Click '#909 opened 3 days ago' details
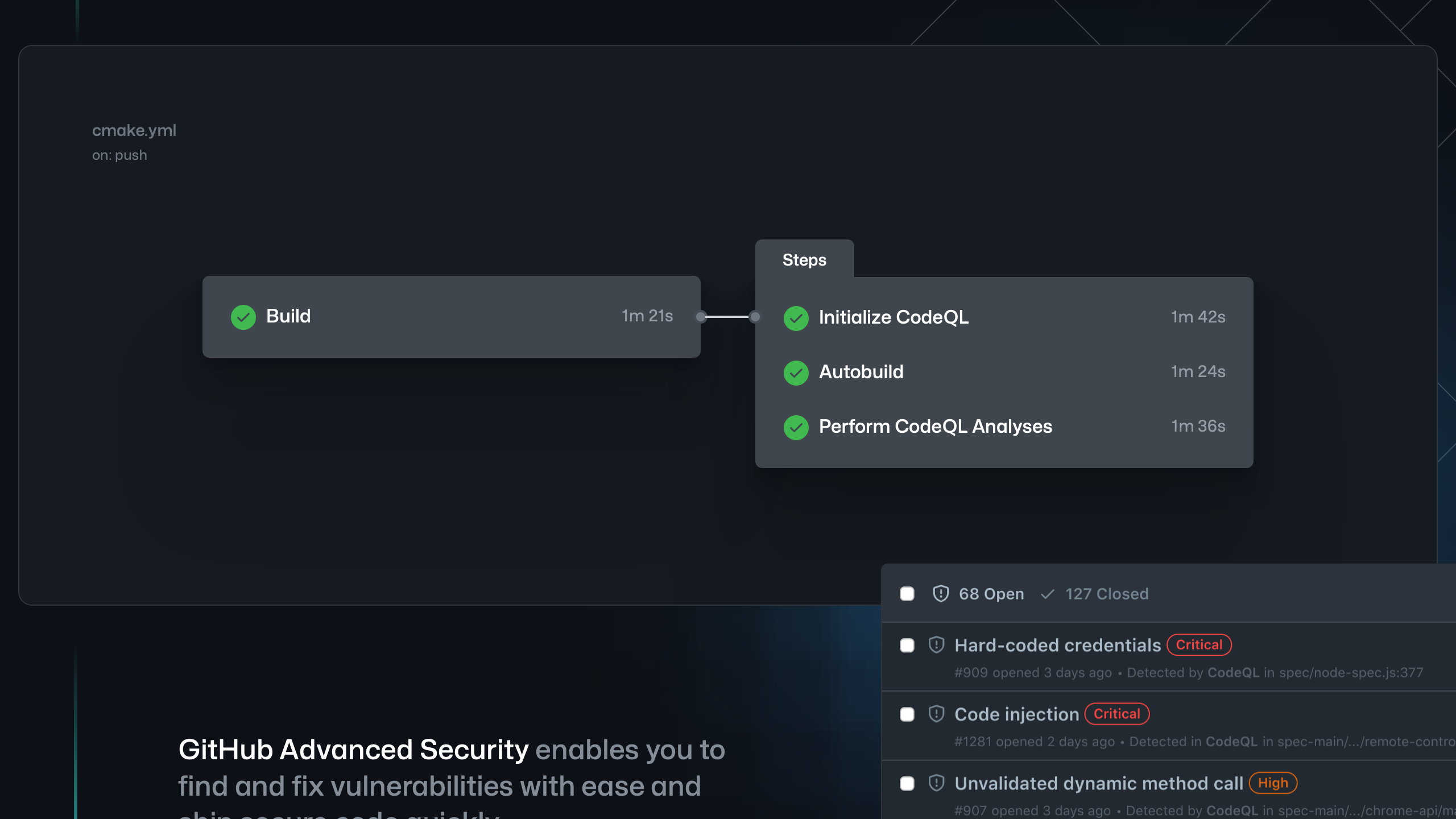This screenshot has height=819, width=1456. click(x=1033, y=673)
